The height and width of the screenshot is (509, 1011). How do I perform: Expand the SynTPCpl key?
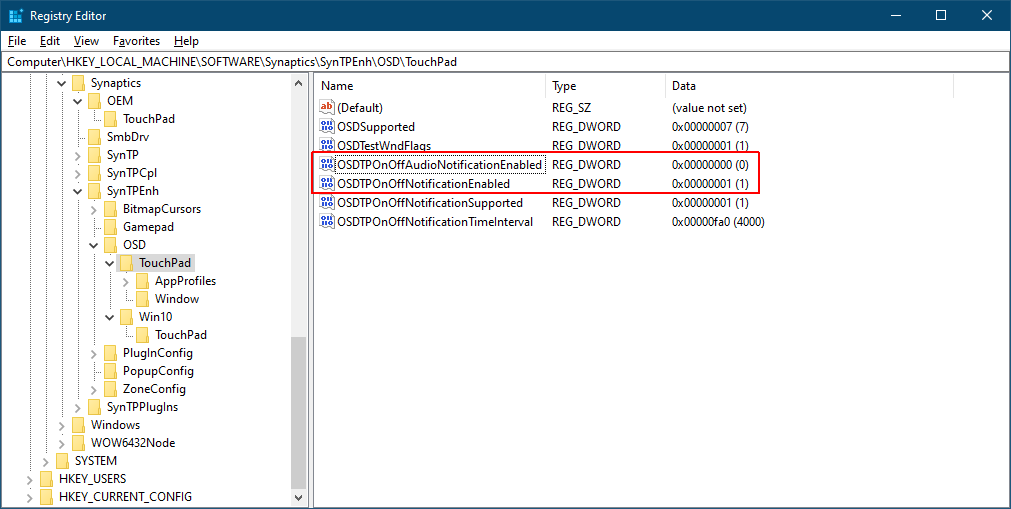pos(77,174)
